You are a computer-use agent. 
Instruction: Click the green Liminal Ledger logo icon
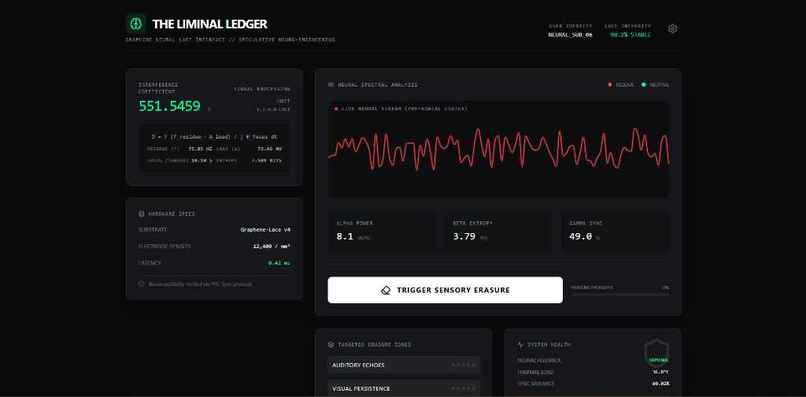coord(136,24)
